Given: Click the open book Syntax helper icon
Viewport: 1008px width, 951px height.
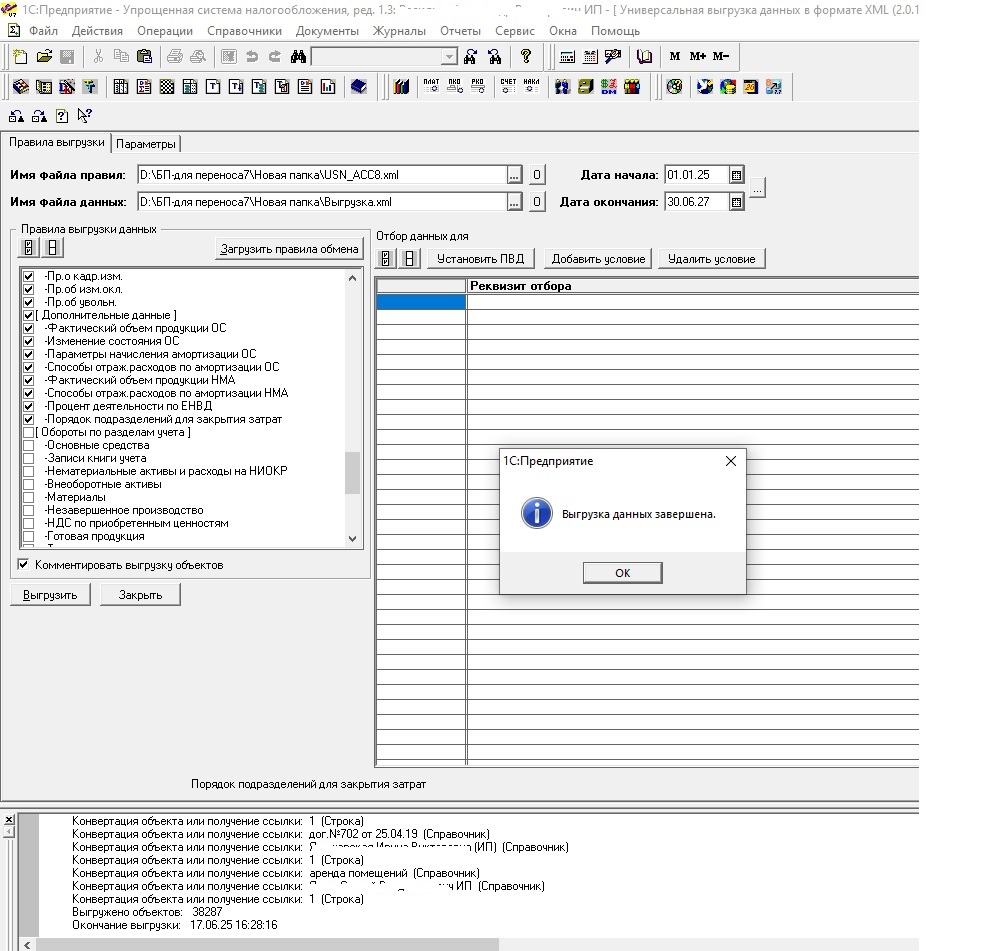Looking at the screenshot, I should (x=644, y=57).
